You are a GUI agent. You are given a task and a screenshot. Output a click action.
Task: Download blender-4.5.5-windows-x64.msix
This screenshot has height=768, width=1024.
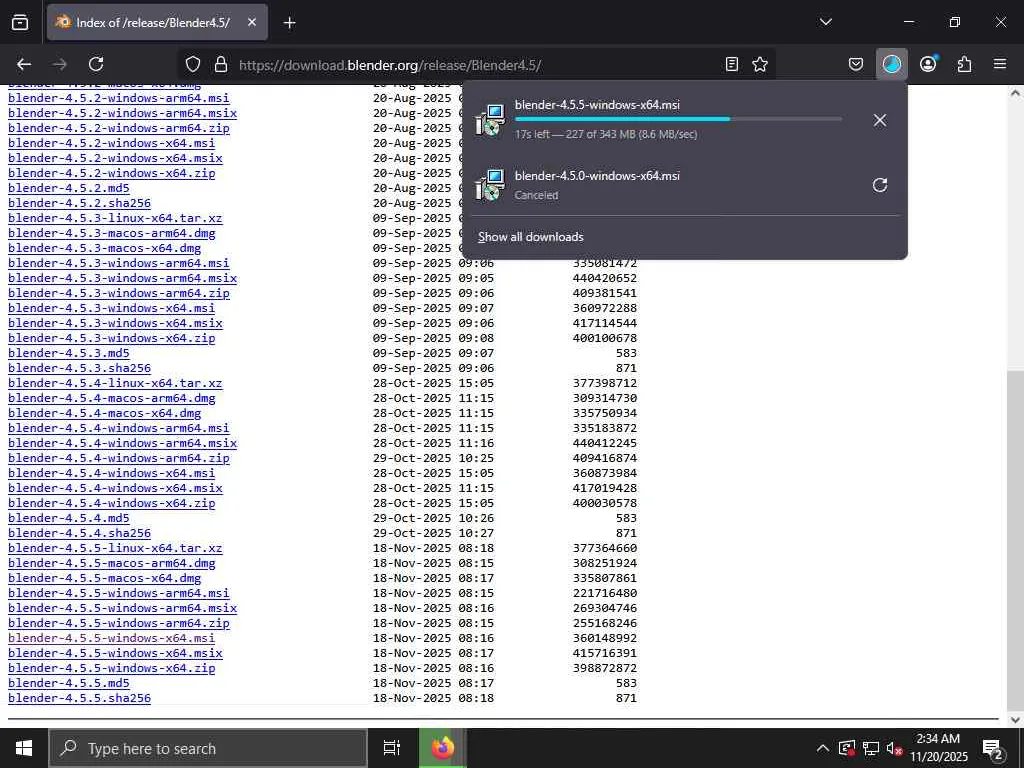pyautogui.click(x=116, y=653)
